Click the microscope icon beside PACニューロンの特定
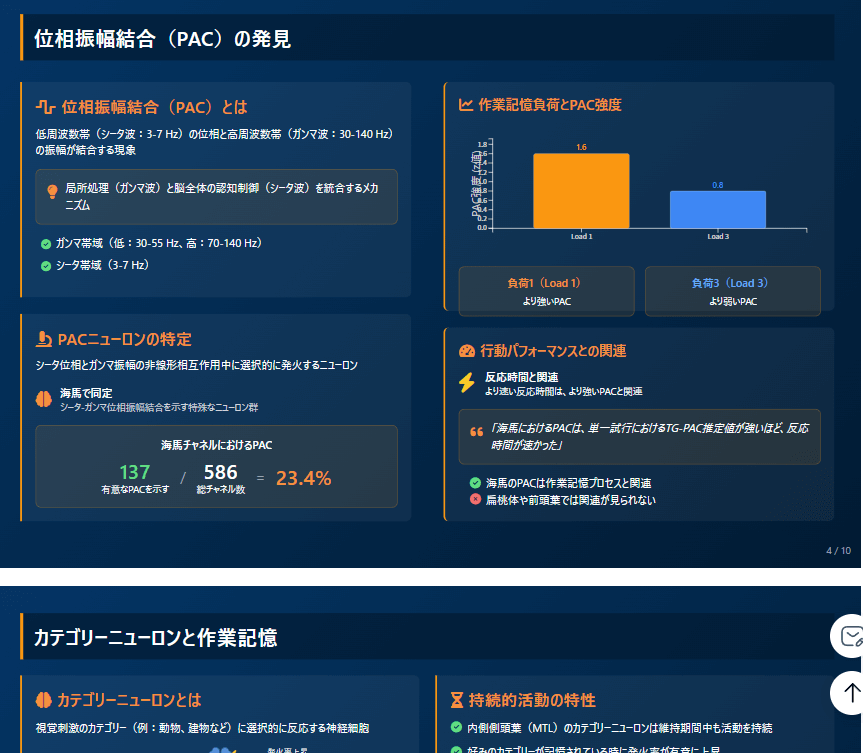This screenshot has width=863, height=753. tap(43, 339)
